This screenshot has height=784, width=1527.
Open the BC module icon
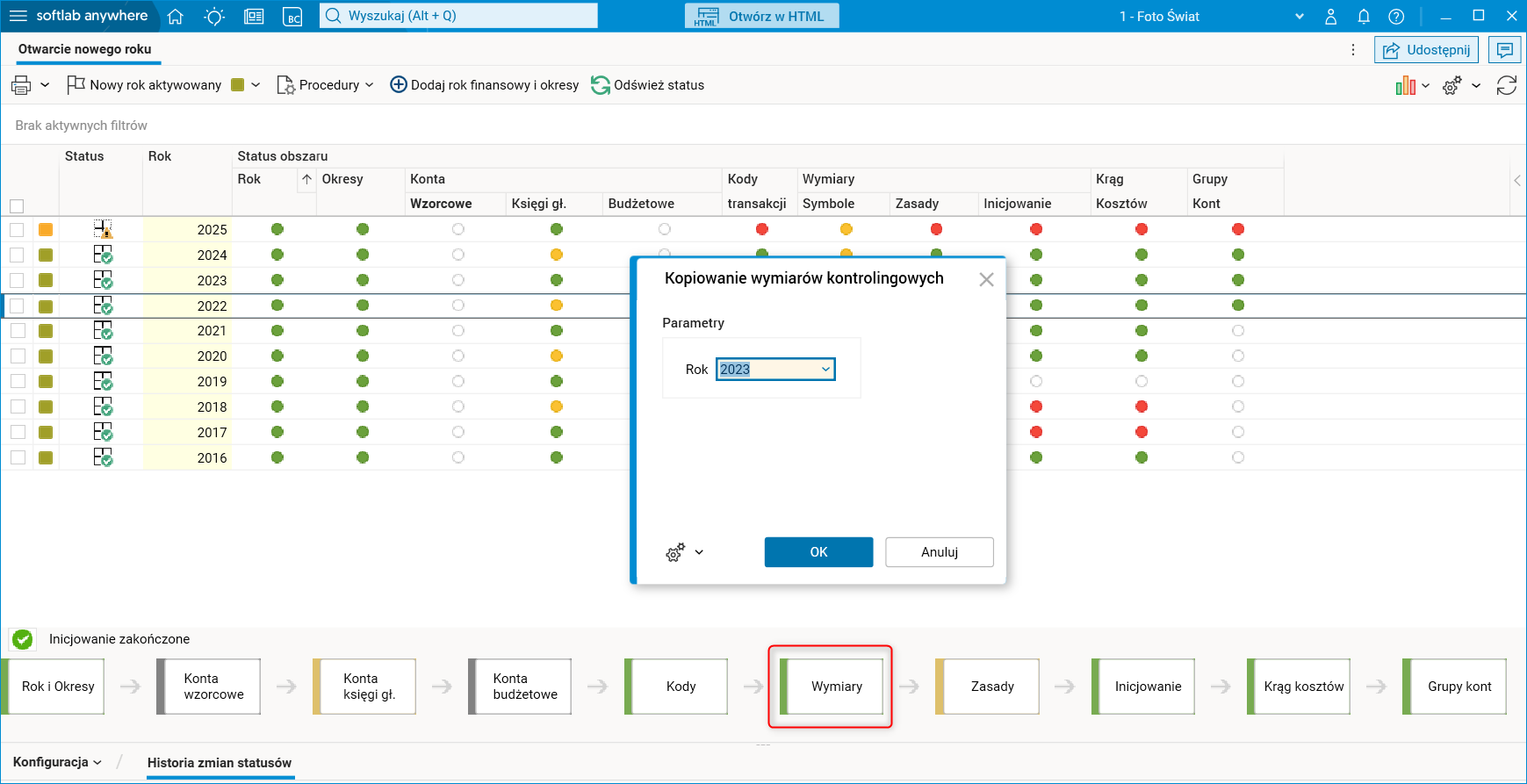[292, 16]
